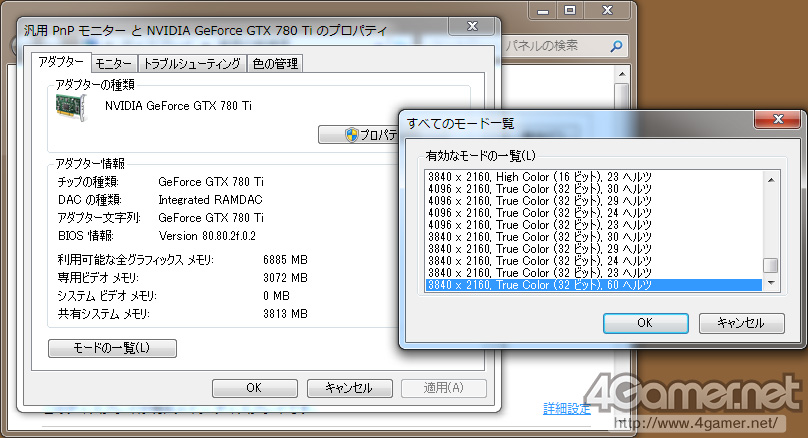The width and height of the screenshot is (808, 438).
Task: Select 3840 x 2160 High Color 16-bit 23 Hz
Action: click(594, 177)
